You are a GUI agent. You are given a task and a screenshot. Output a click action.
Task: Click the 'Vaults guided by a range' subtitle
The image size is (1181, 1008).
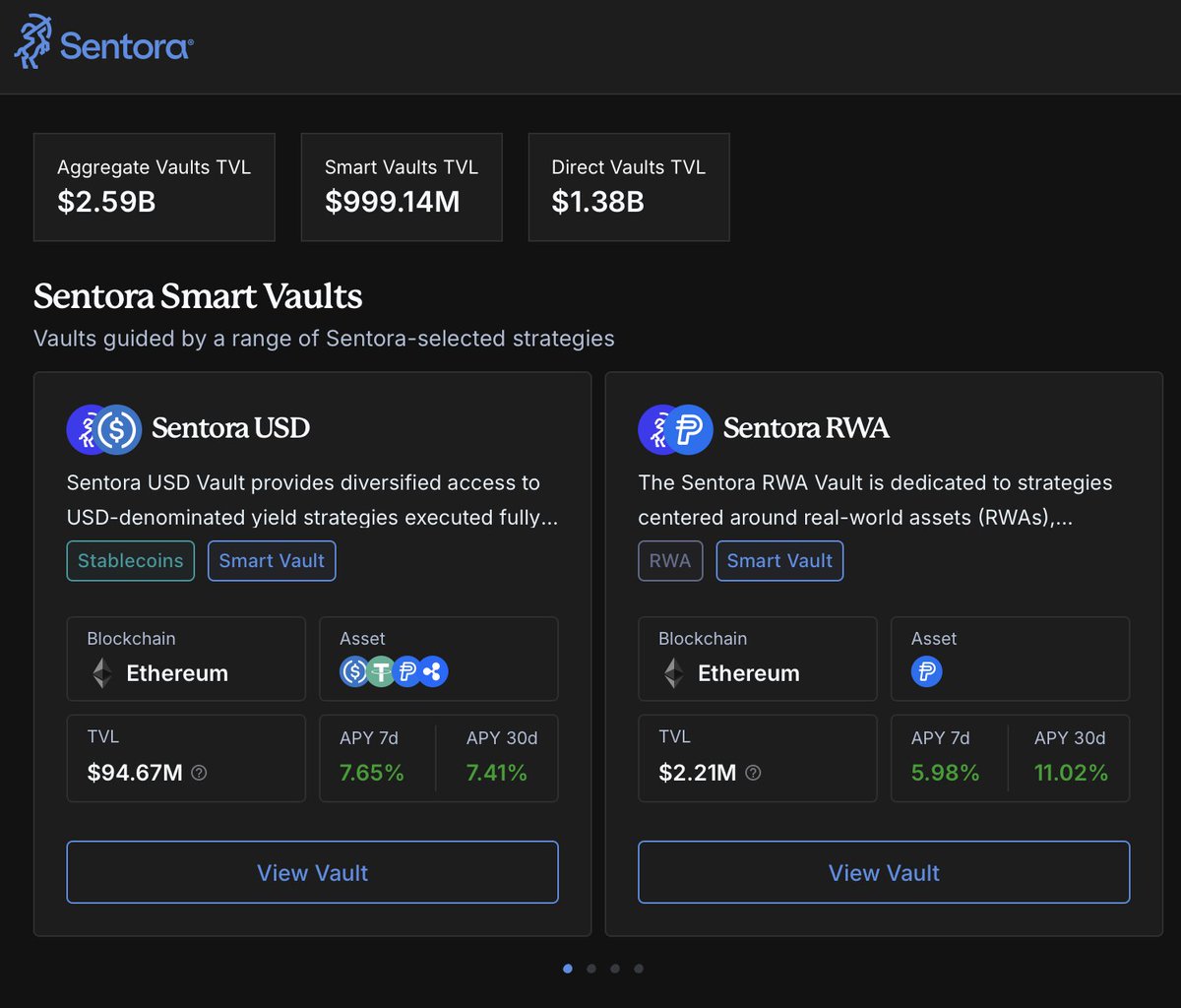(324, 339)
